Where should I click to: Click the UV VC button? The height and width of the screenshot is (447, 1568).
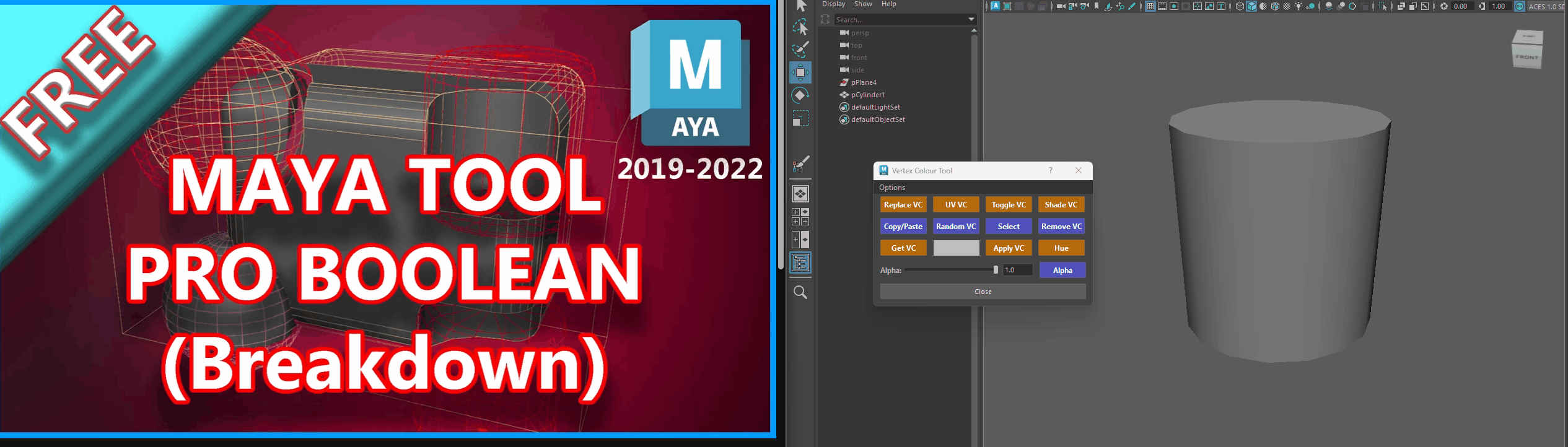click(x=956, y=205)
